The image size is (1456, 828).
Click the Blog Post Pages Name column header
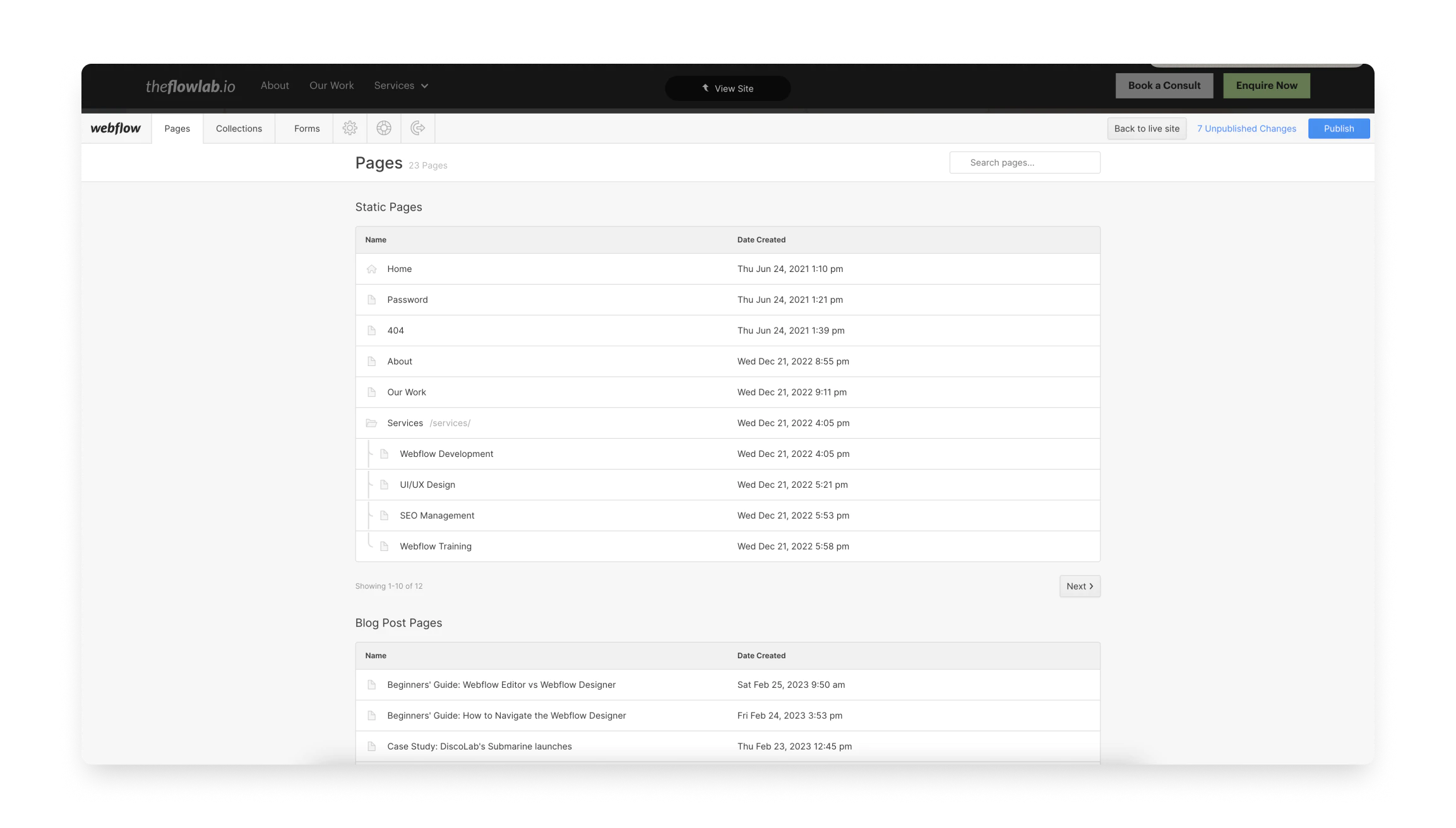click(376, 656)
